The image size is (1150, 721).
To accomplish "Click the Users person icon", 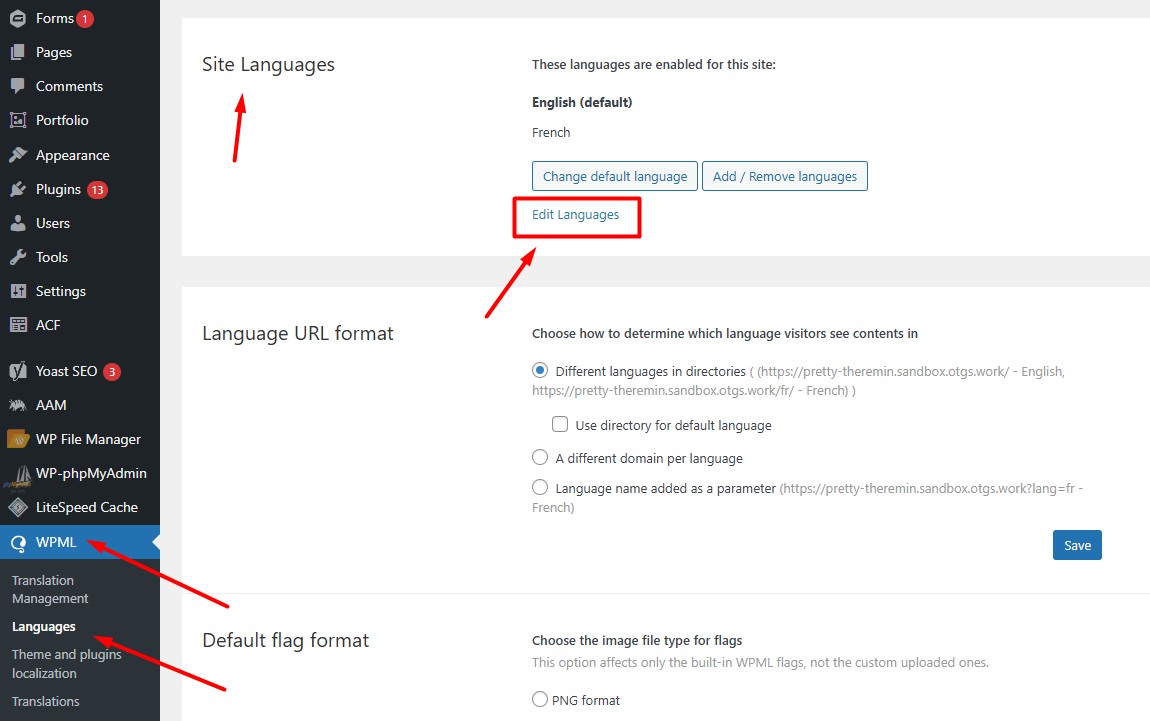I will tap(18, 223).
